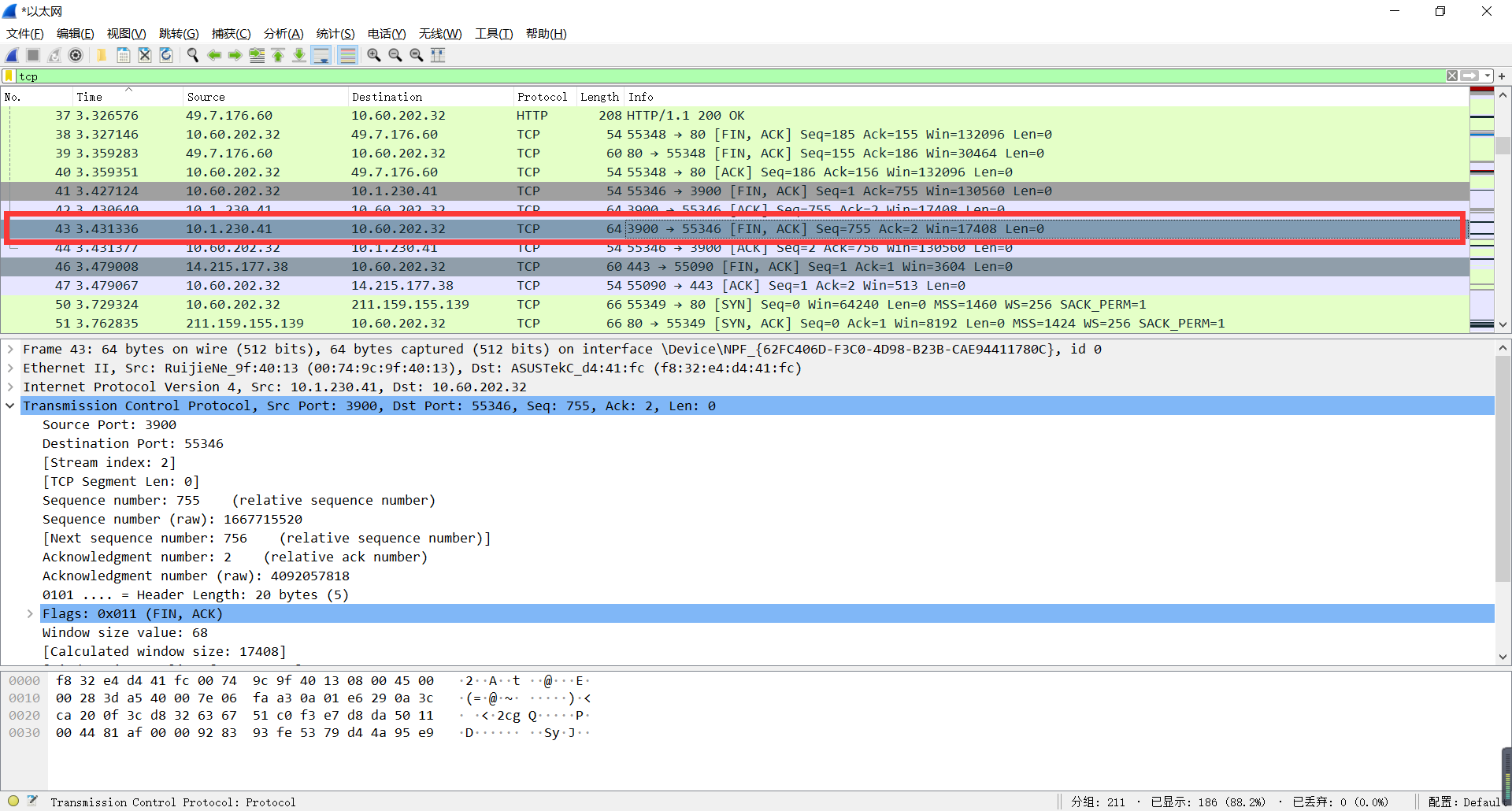Screen dimensions: 1512x811
Task: Click the add filter button plus sign
Action: click(1503, 76)
